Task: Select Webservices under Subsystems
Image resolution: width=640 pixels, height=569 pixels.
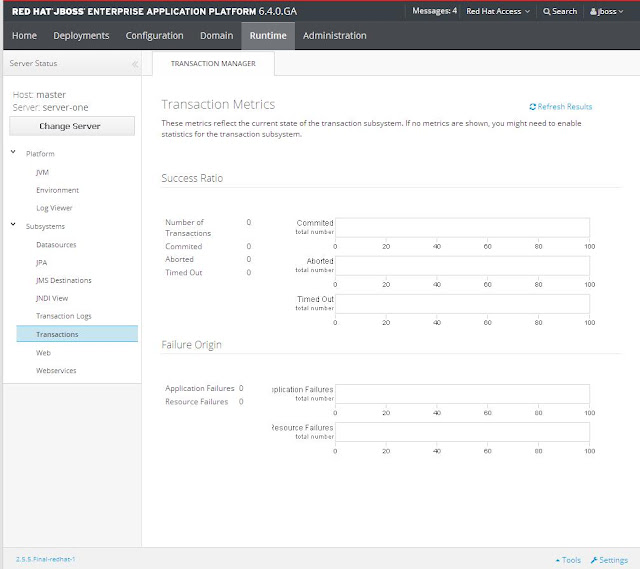Action: click(x=56, y=371)
